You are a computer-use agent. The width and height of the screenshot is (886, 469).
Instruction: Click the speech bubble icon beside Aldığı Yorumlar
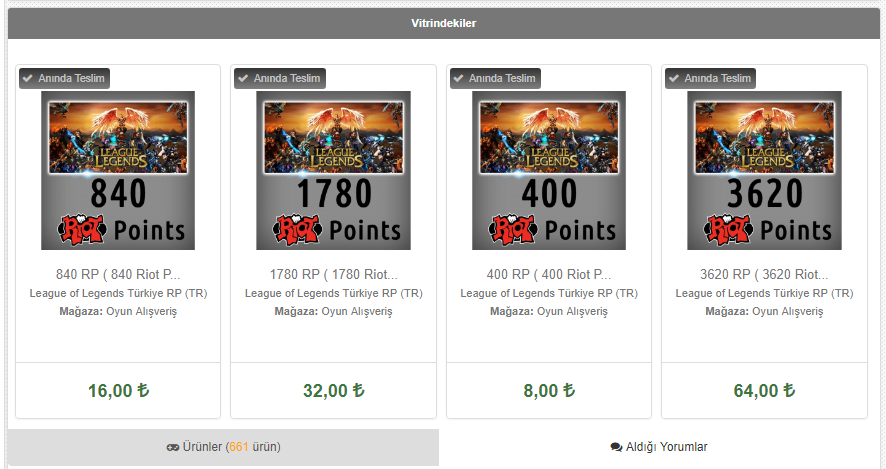click(616, 447)
